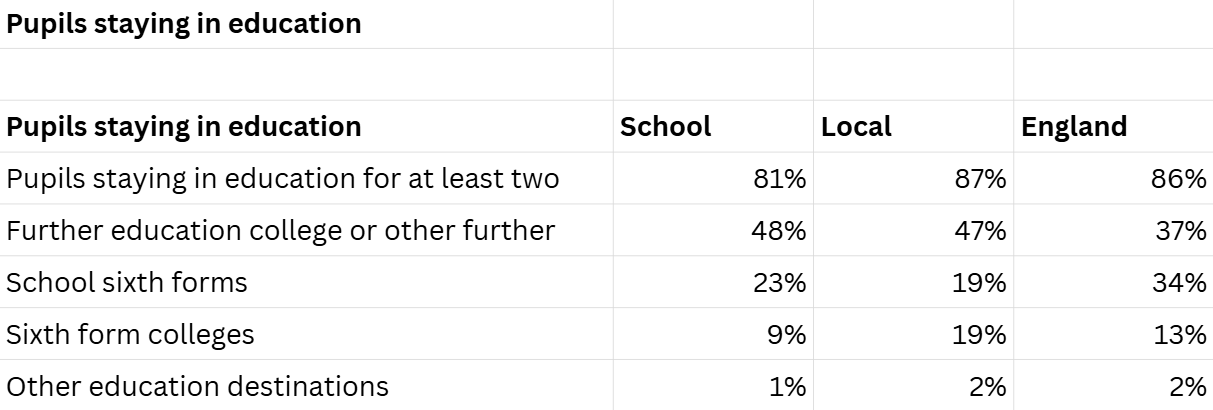
Task: Select 'Pupils staying in education for at least two' cell
Action: pos(282,179)
